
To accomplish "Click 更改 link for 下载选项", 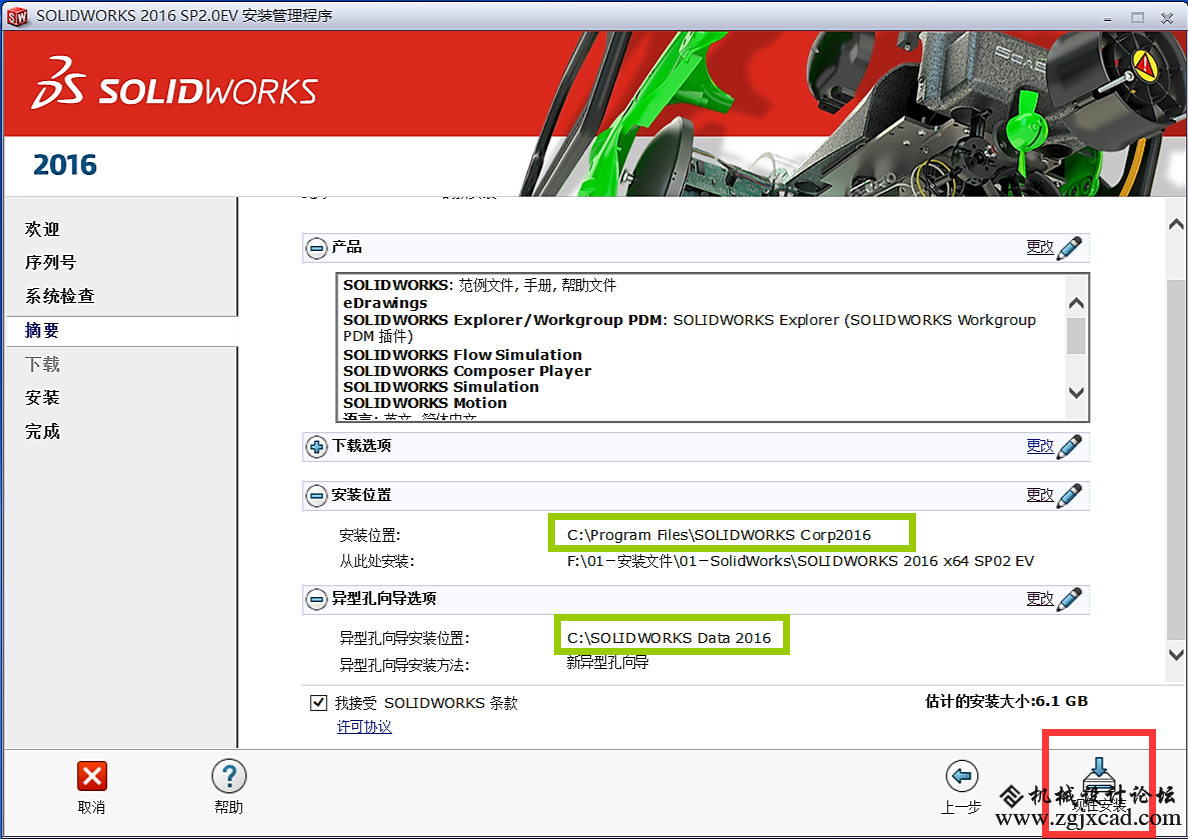I will (1040, 446).
